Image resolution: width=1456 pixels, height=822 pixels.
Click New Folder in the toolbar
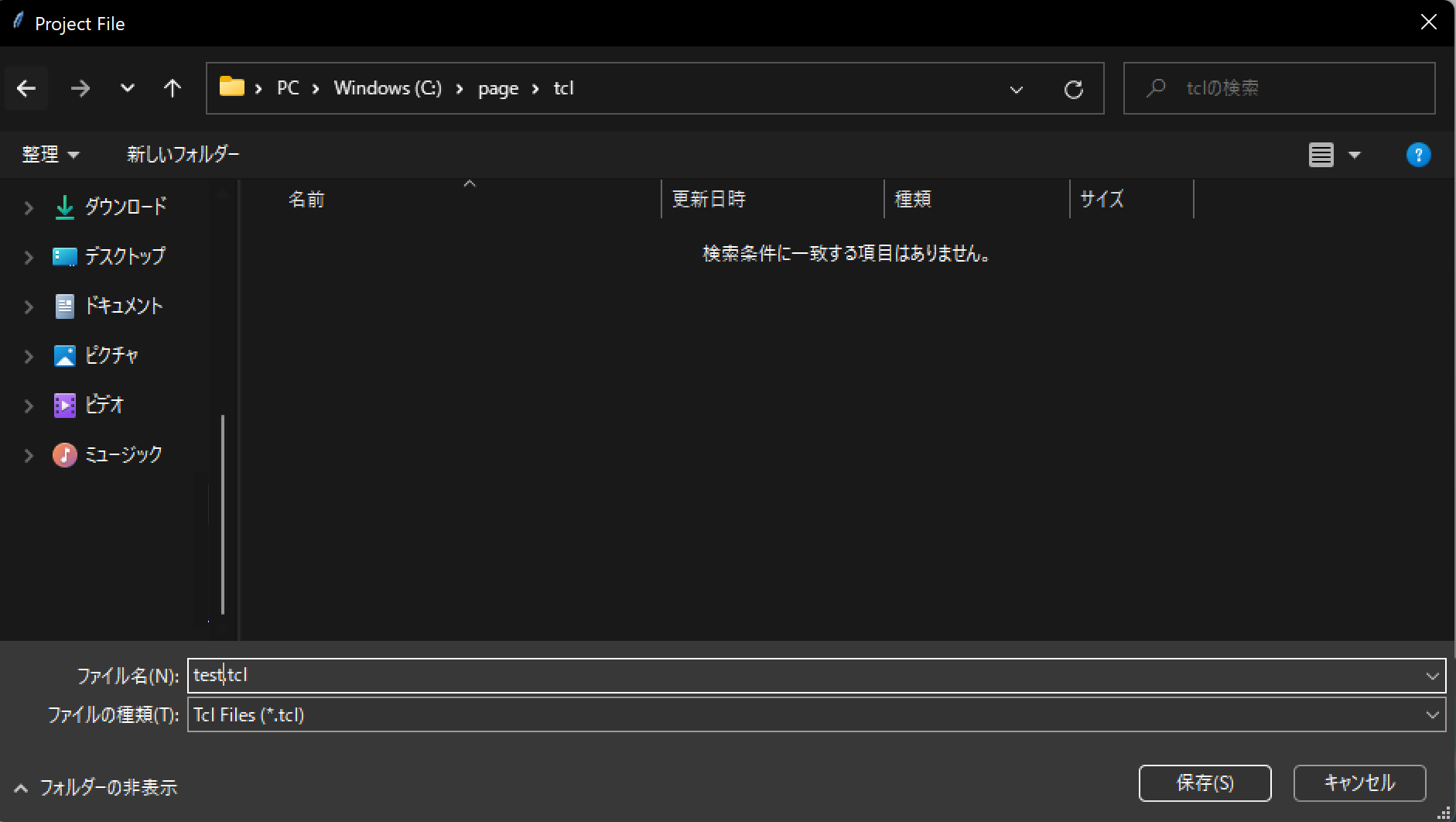183,155
